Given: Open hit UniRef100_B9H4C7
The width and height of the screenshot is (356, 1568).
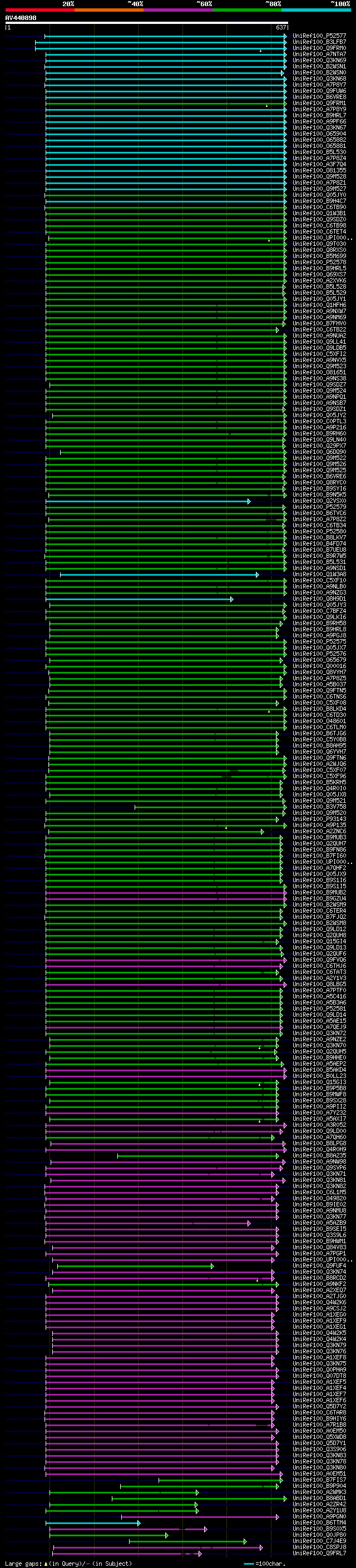Looking at the screenshot, I should (319, 201).
